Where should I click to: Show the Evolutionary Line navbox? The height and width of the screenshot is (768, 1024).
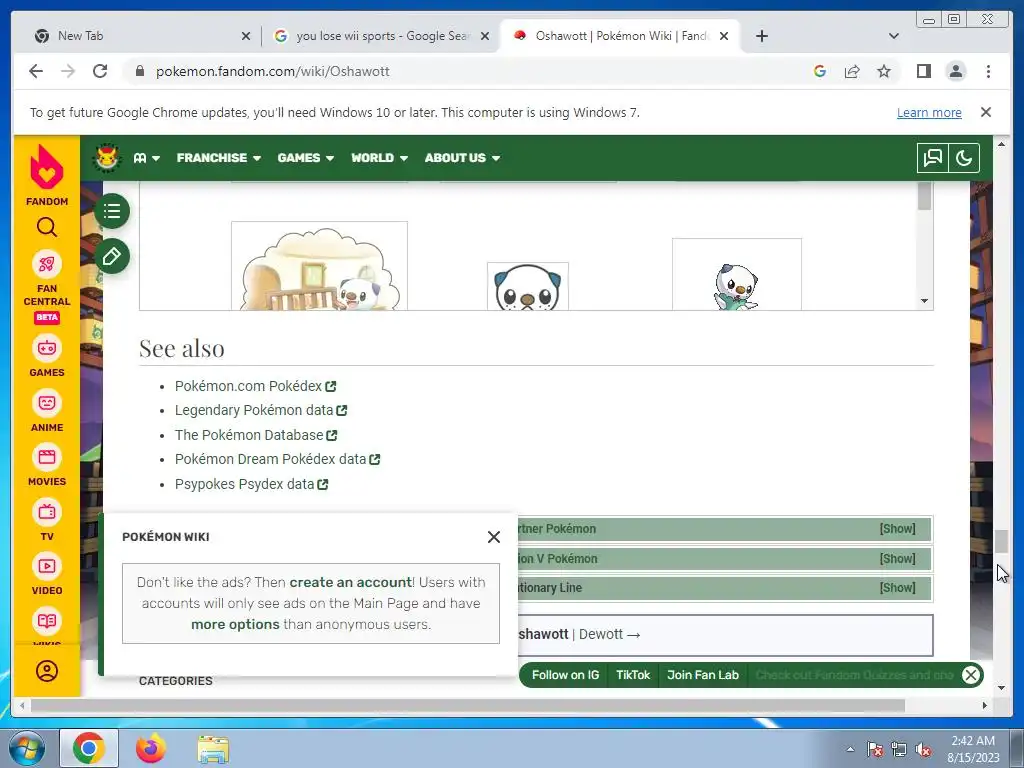[897, 588]
